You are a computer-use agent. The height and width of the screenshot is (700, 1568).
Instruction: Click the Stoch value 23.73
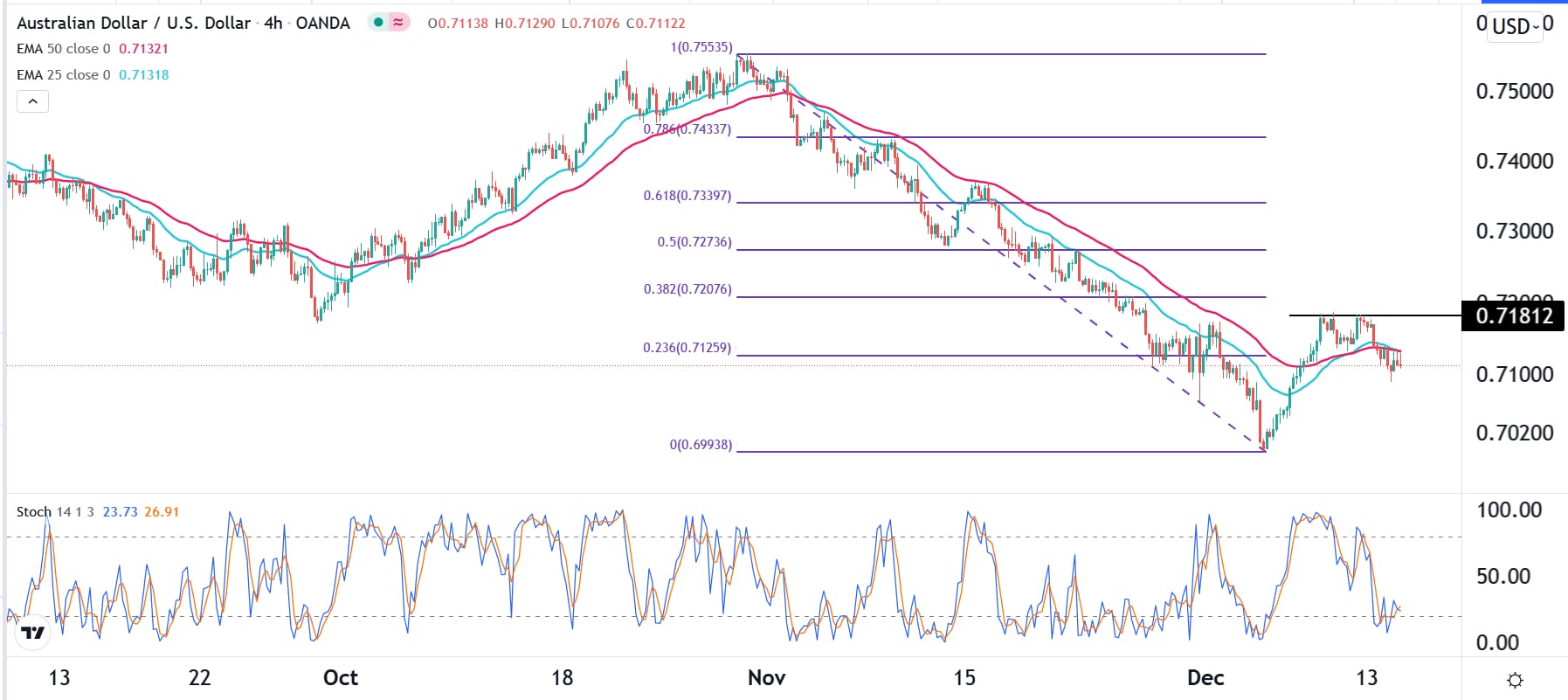coord(121,512)
